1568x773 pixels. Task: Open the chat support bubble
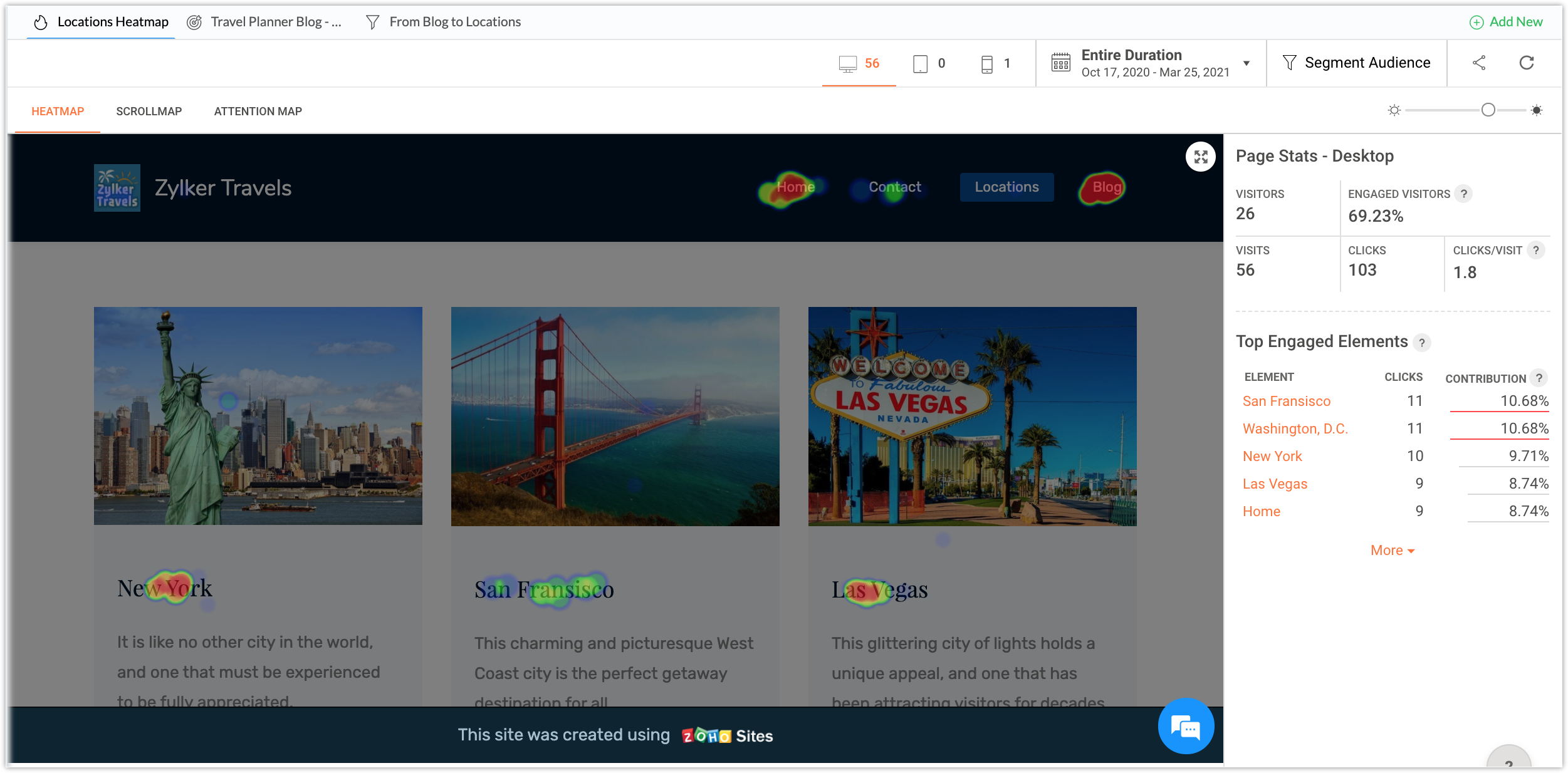[x=1185, y=727]
